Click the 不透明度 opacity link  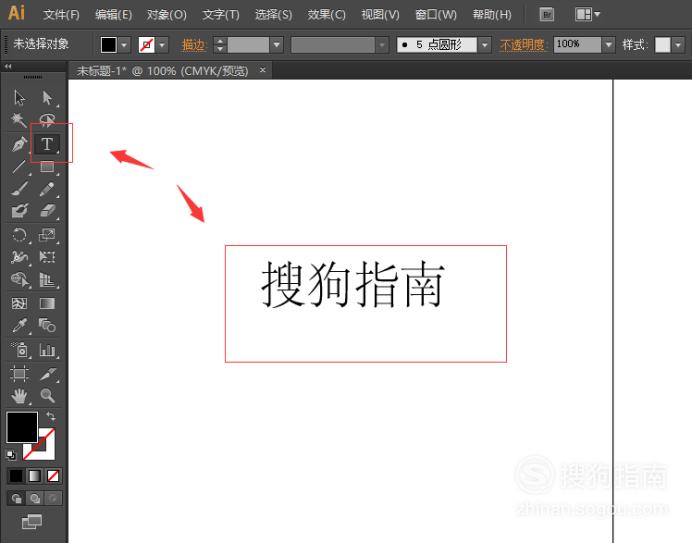522,45
